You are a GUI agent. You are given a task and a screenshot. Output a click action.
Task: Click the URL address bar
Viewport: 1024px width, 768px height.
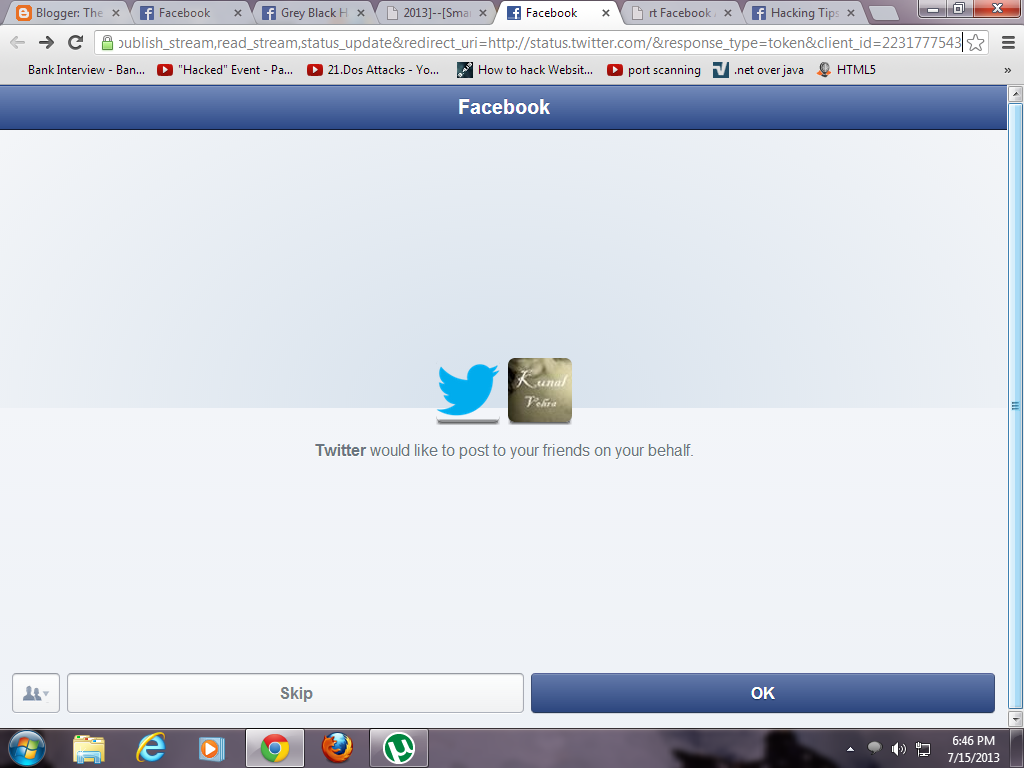[x=539, y=43]
